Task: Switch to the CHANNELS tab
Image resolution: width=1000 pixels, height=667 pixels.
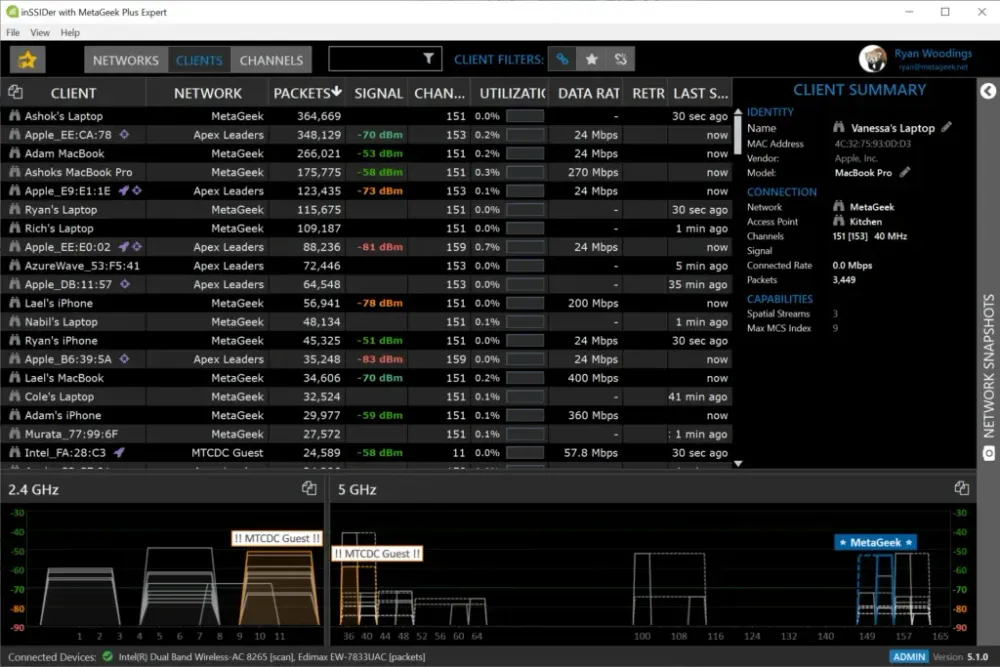Action: coord(270,59)
